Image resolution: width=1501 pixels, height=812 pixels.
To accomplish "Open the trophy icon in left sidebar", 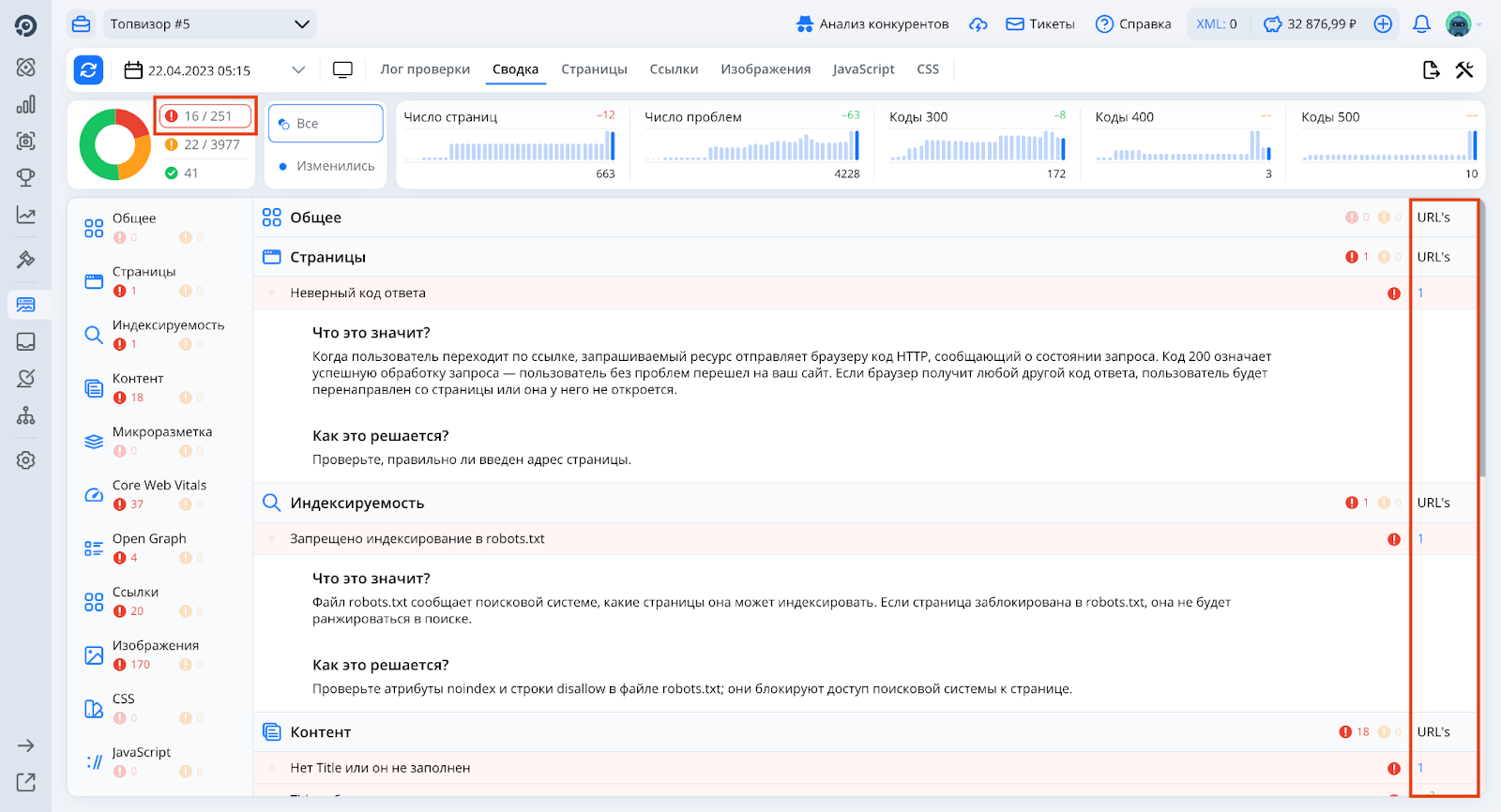I will coord(26,177).
